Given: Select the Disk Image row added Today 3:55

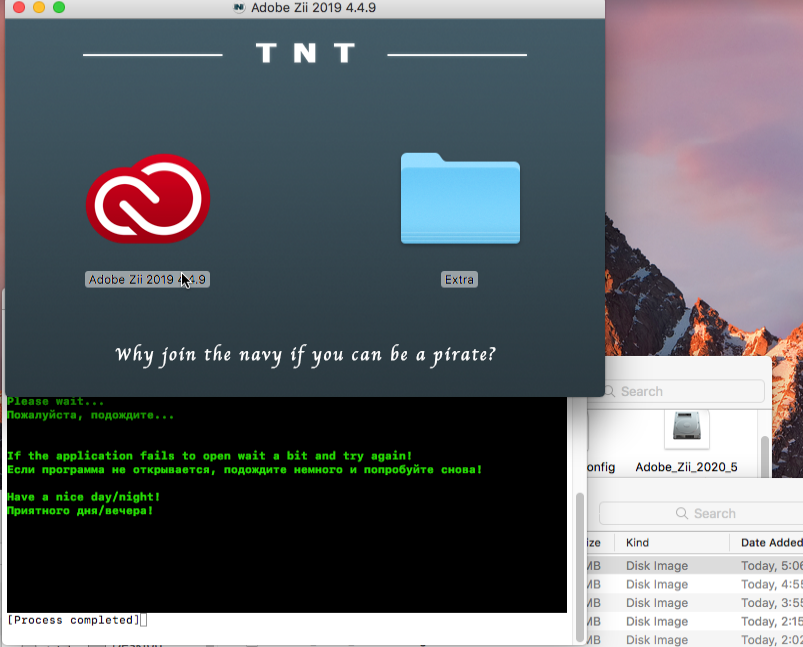Looking at the screenshot, I should [x=694, y=602].
